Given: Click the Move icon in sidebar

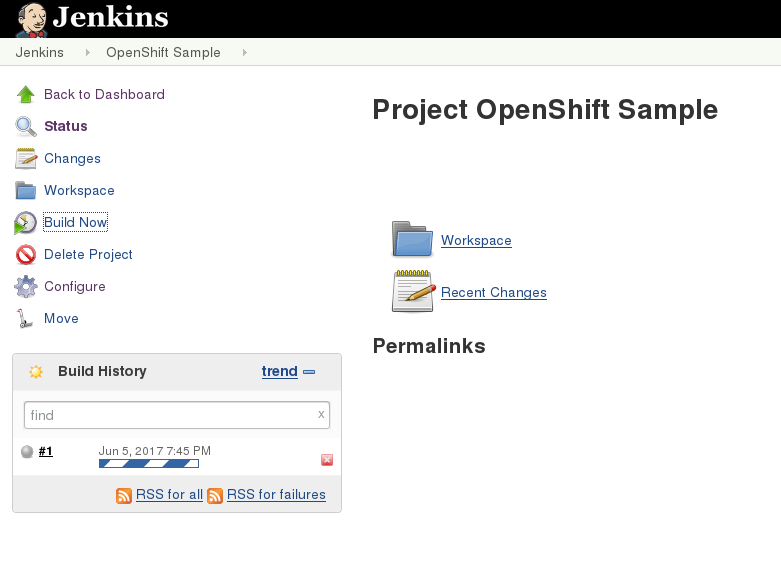Looking at the screenshot, I should [24, 319].
